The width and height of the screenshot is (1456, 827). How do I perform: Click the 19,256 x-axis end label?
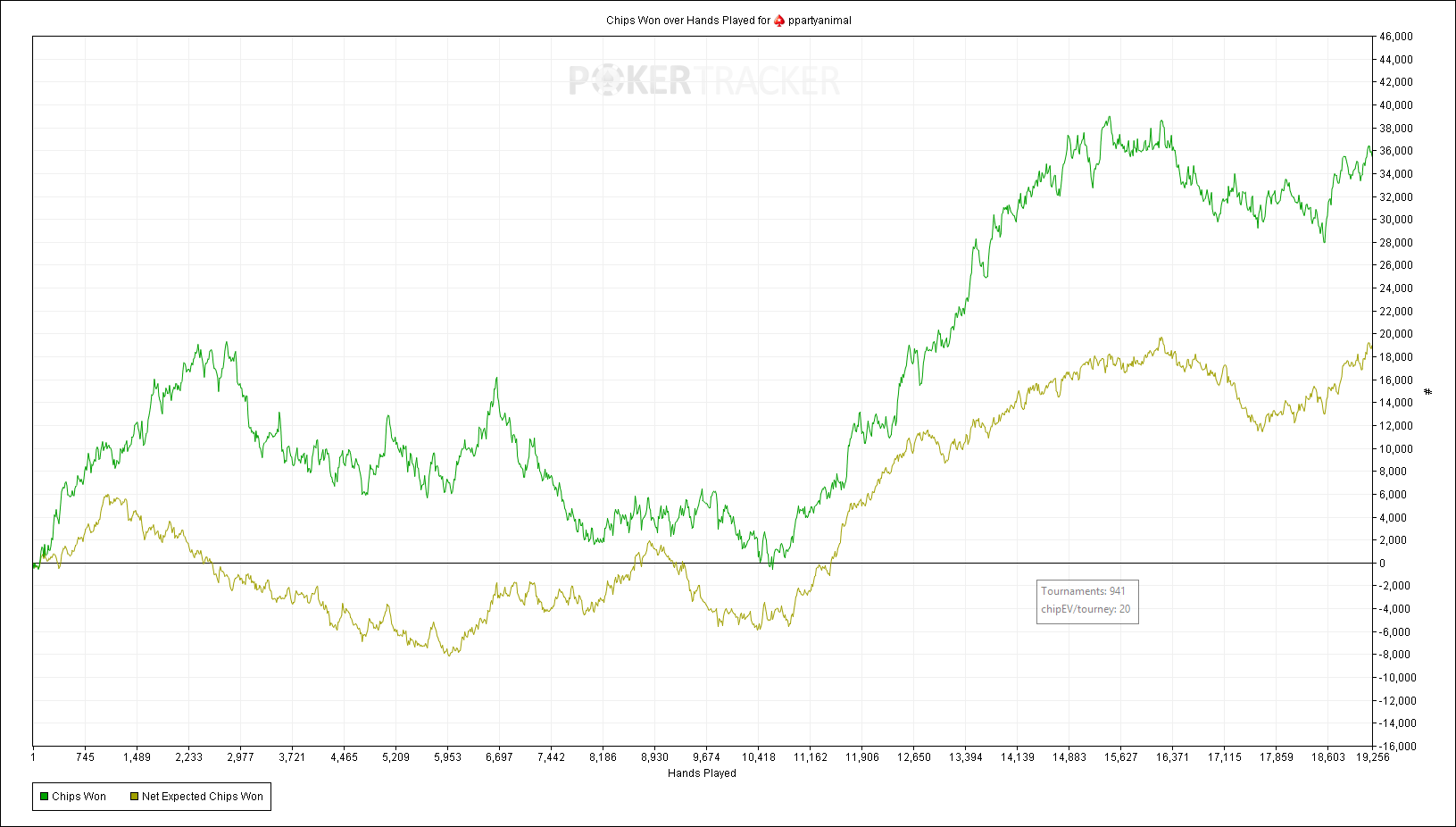1373,757
